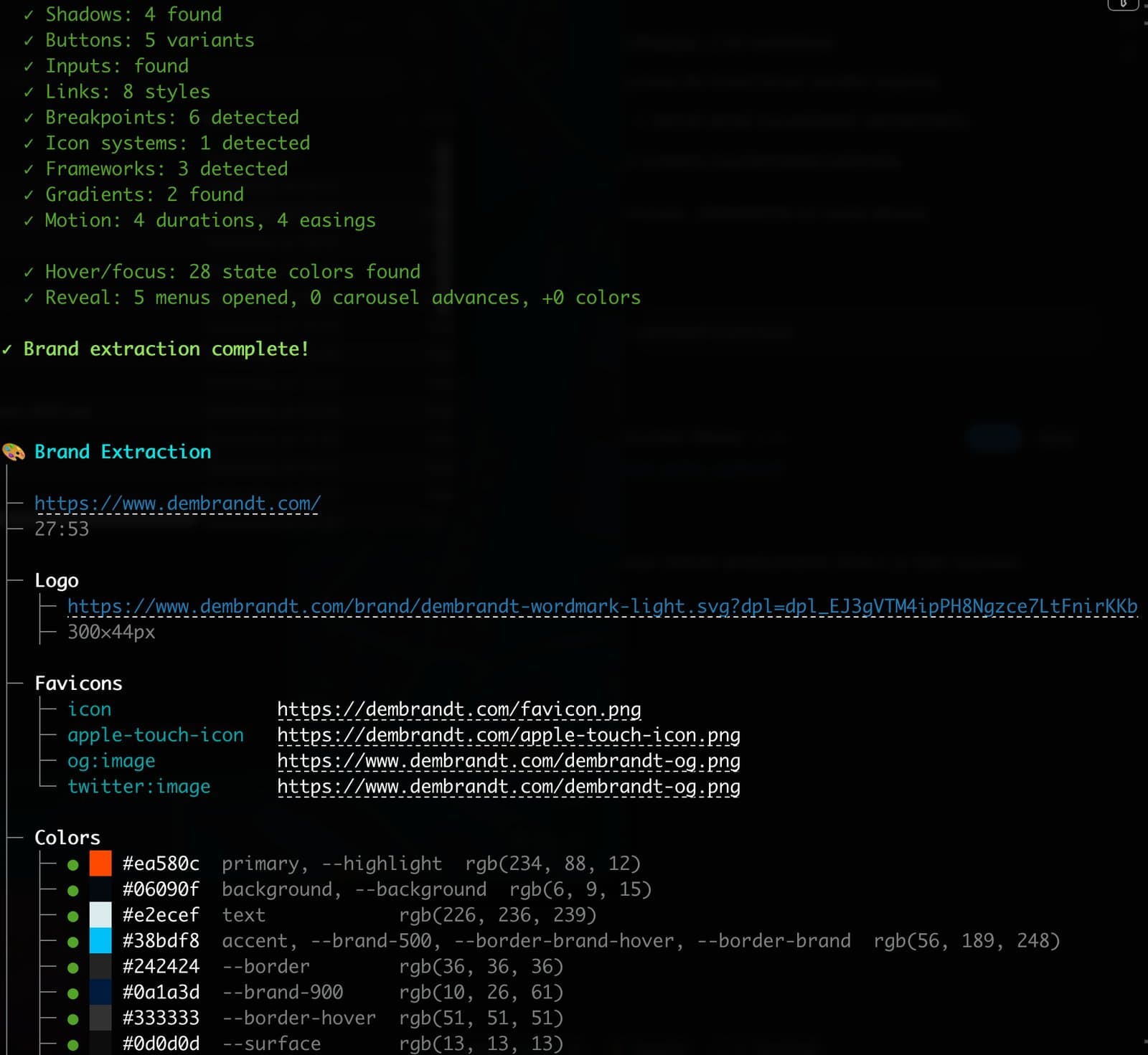Open the twitter:image dembrandt-og.png link
Viewport: 1148px width, 1055px height.
pyautogui.click(x=509, y=787)
